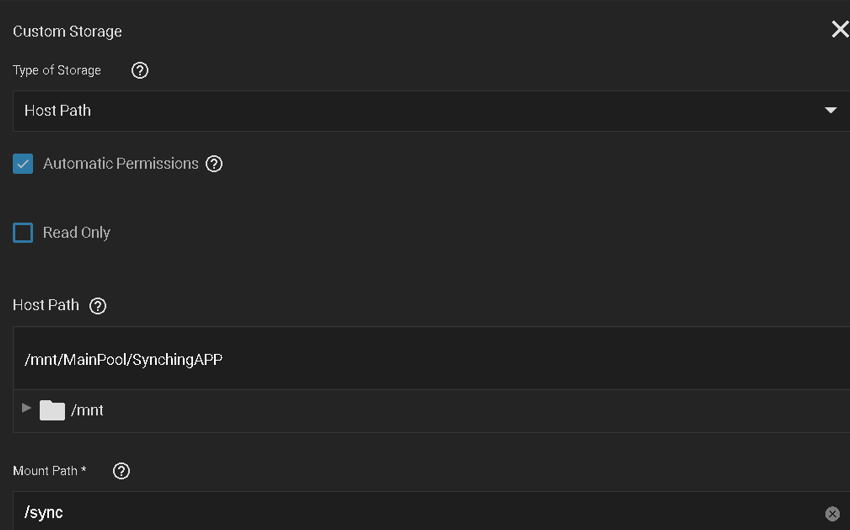
Task: Enable the Read Only checkbox
Action: [x=23, y=232]
